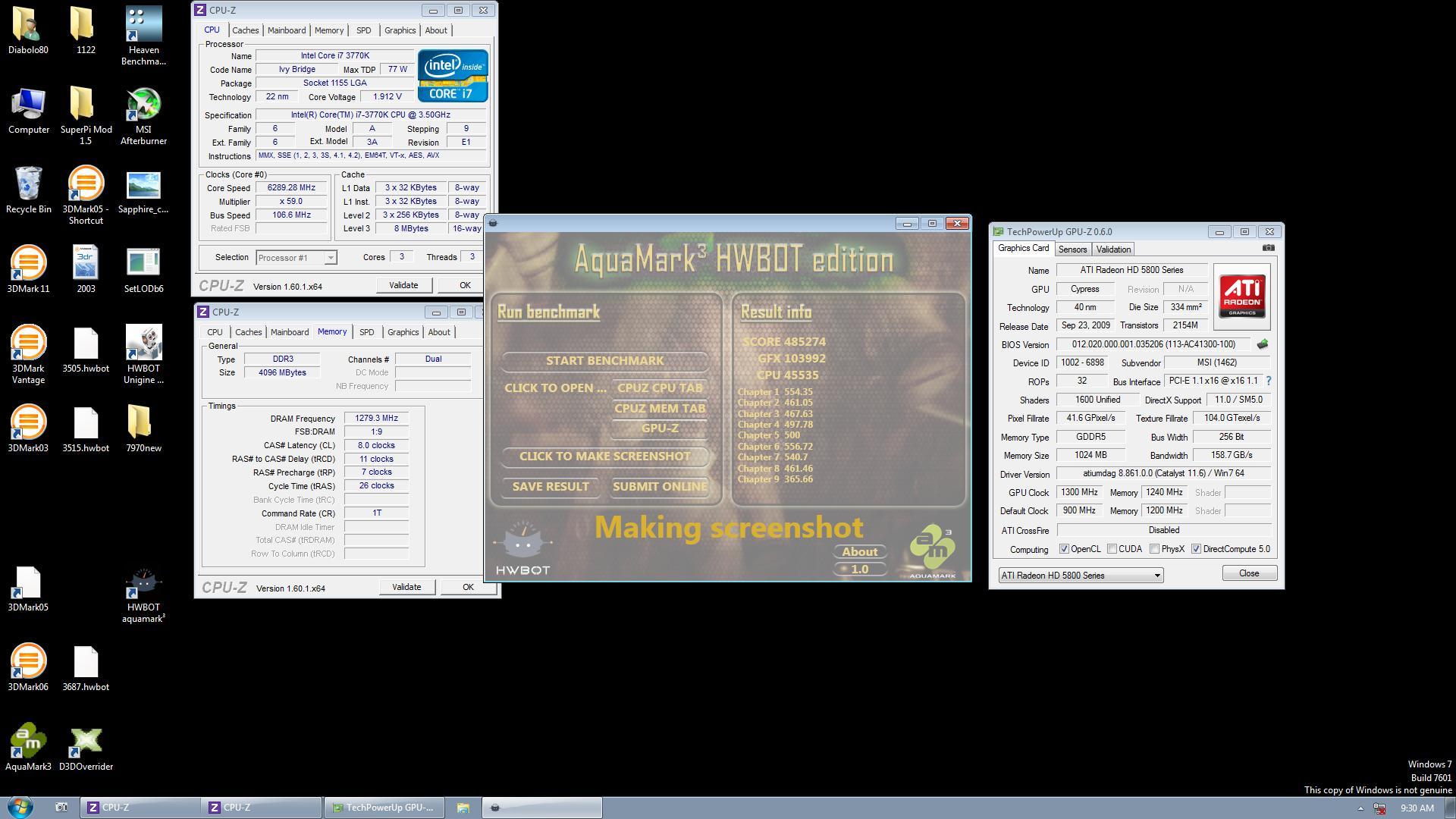Screen dimensions: 1456x819
Task: Open Validation tab in GPU-Z
Action: point(1113,249)
